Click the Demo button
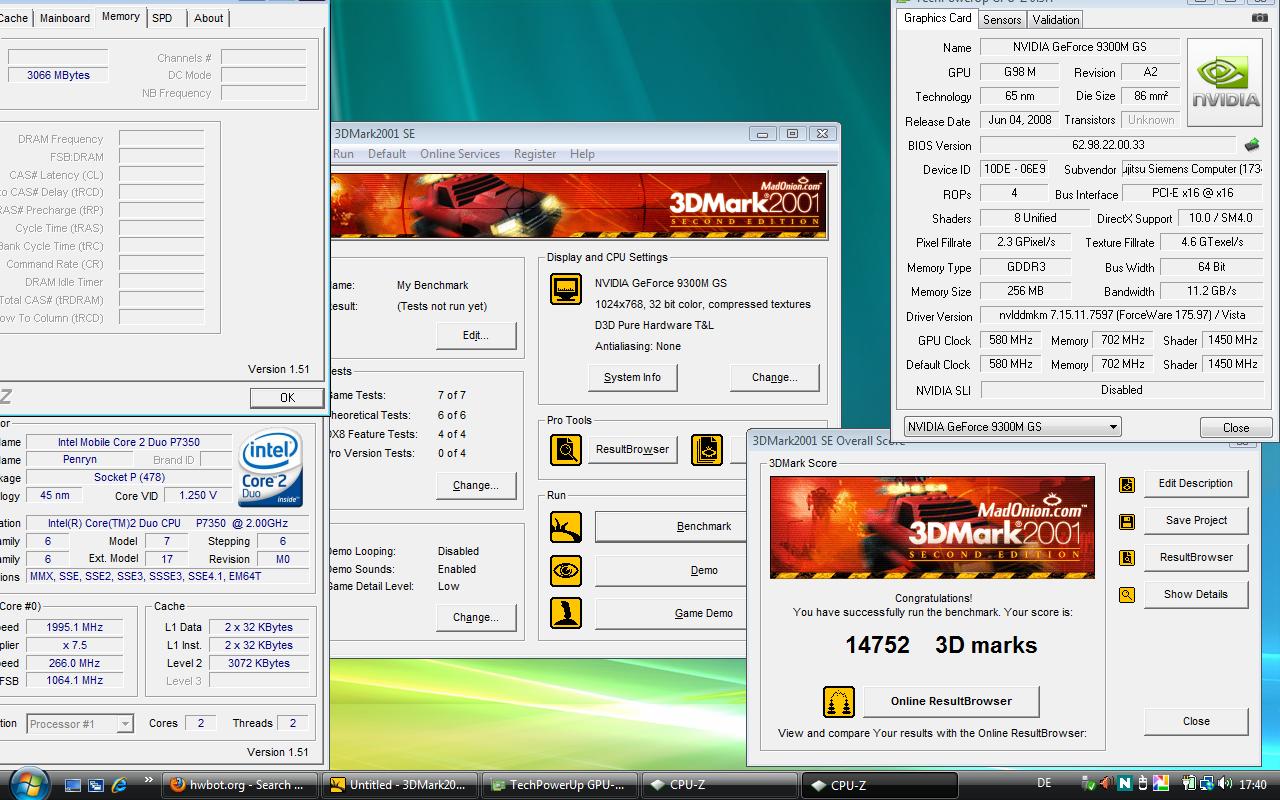Screen dimensions: 1280x800 (672, 570)
